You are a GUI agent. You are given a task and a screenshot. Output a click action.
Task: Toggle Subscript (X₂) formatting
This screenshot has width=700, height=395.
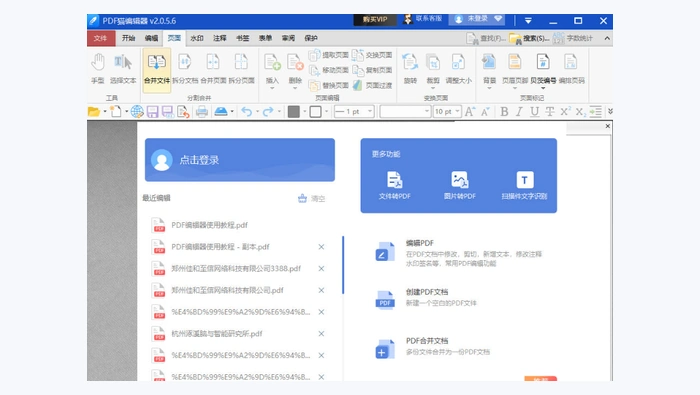tap(580, 112)
